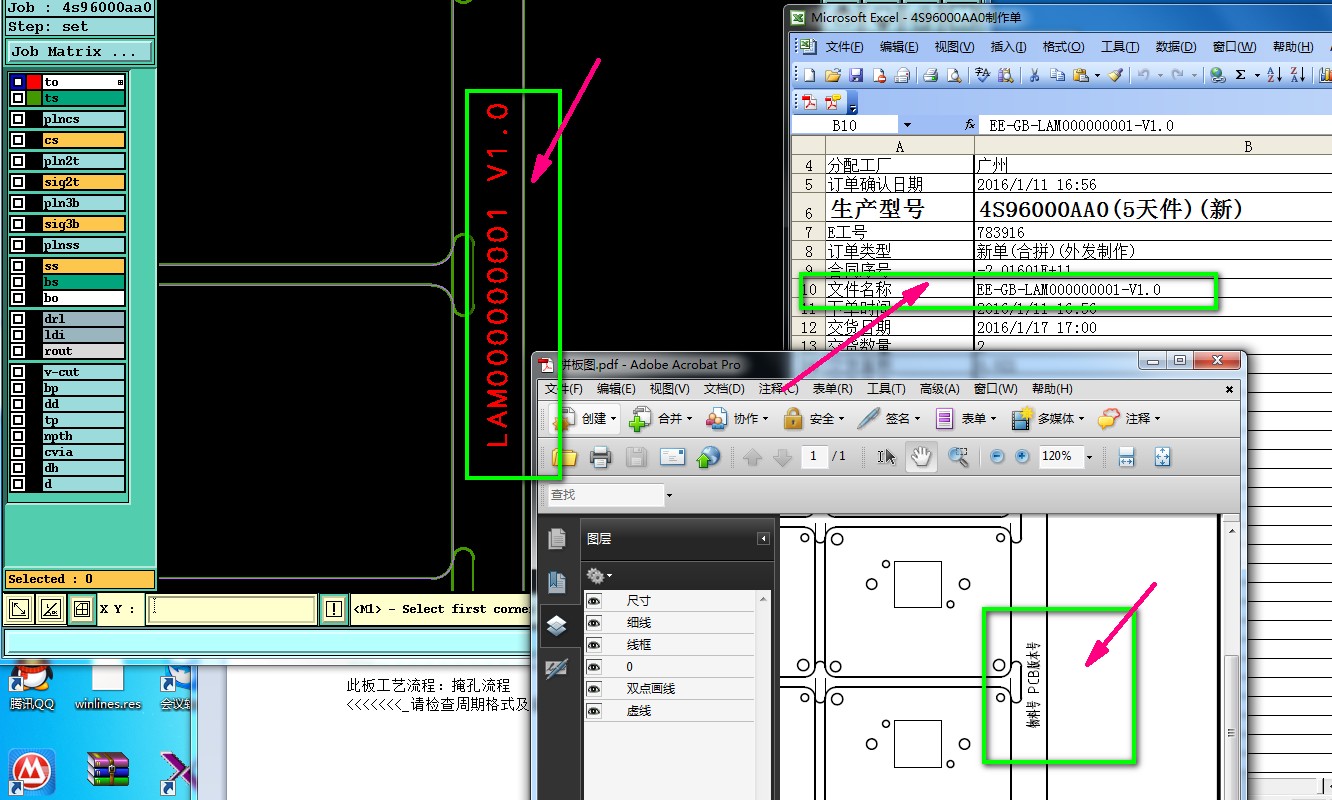Click Acrobat's Email envelope icon
This screenshot has width=1332, height=800.
coord(672,457)
